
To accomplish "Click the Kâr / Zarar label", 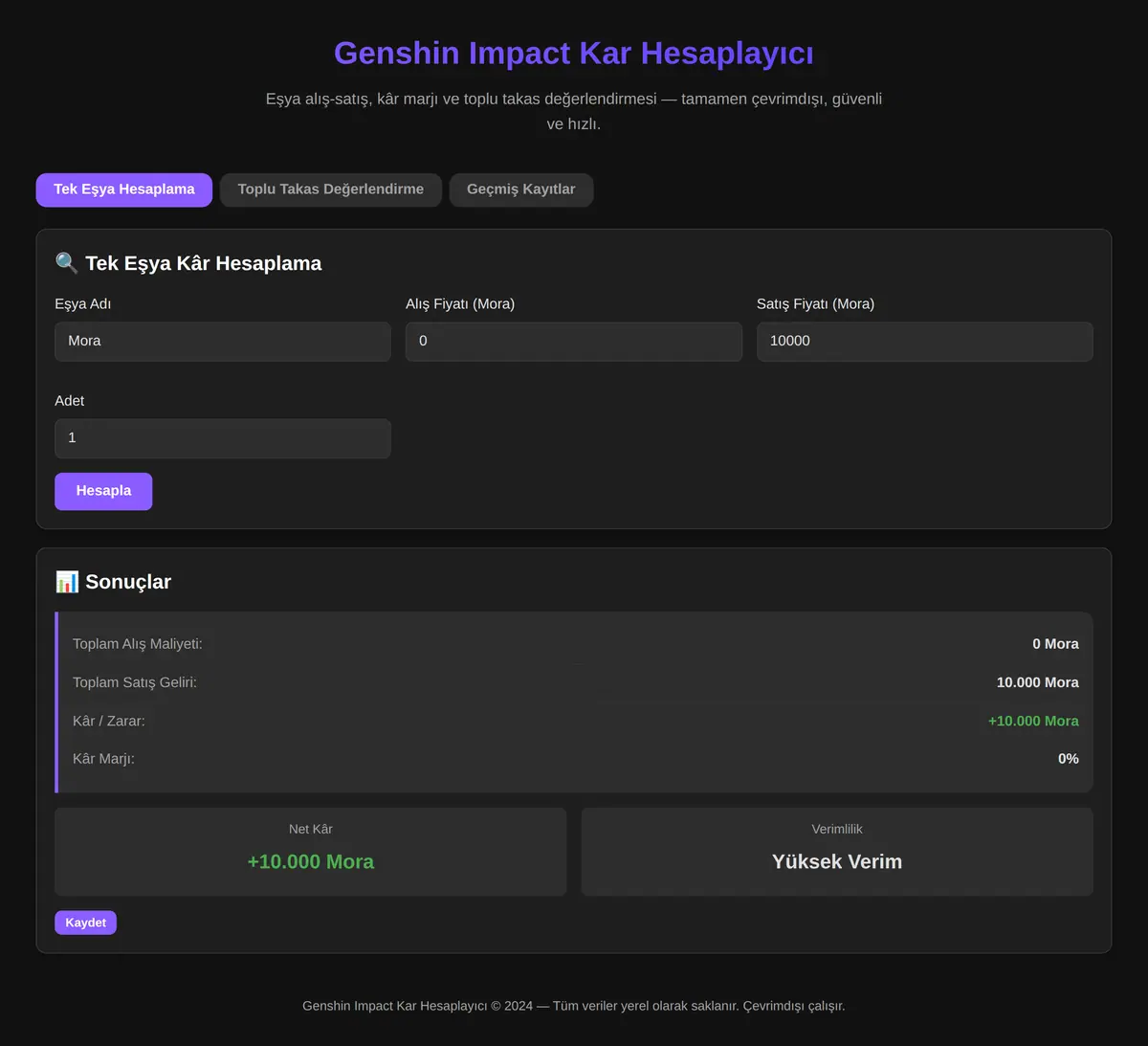I will tap(109, 721).
